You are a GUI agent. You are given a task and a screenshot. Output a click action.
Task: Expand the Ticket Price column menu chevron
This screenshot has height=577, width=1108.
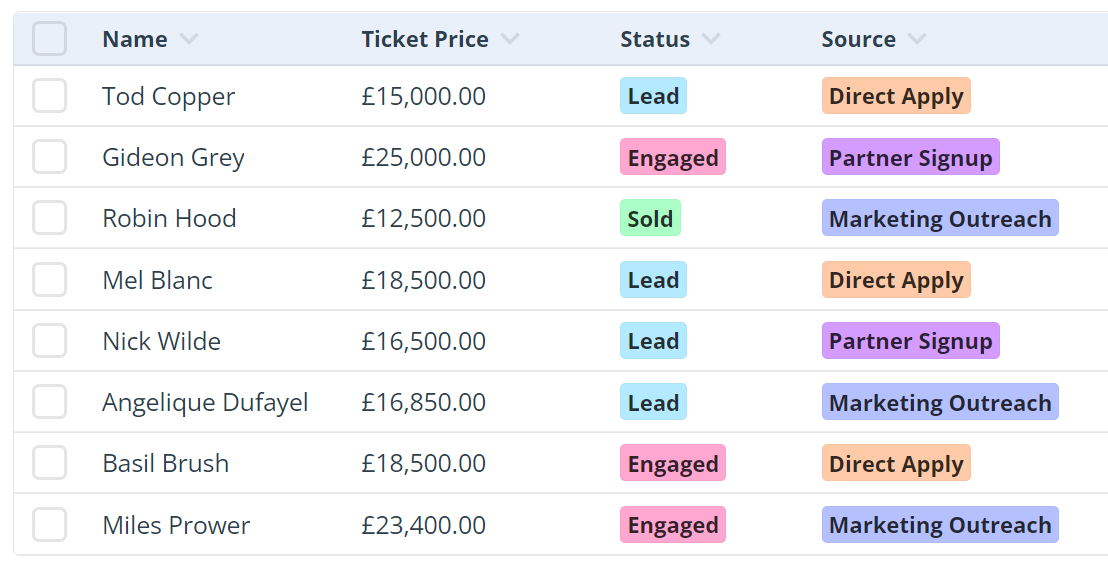point(510,39)
